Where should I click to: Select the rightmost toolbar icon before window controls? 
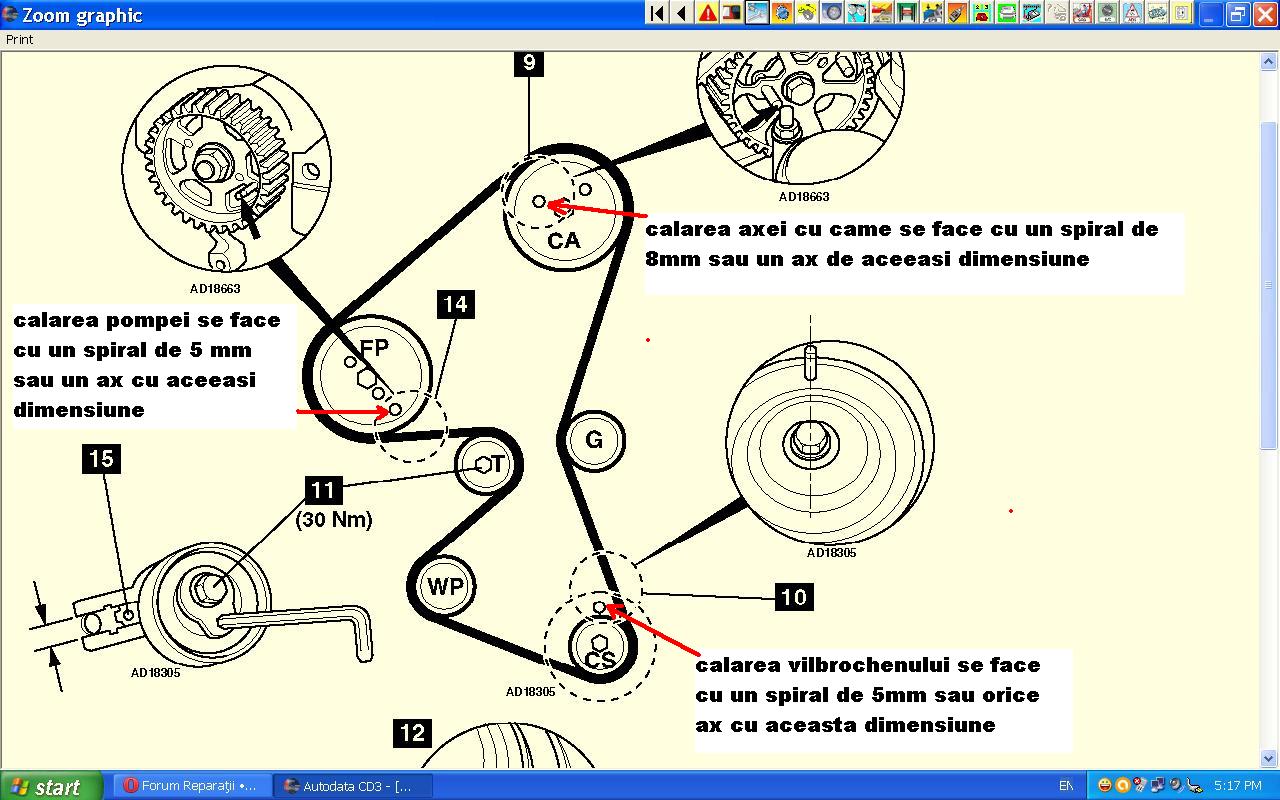pos(1182,13)
